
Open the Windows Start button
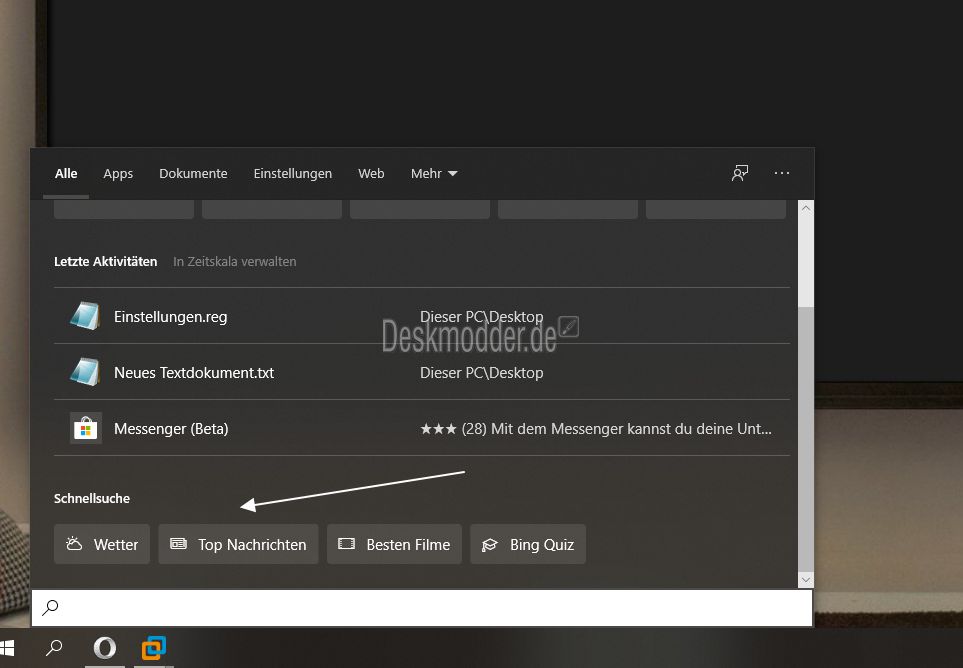coord(7,648)
